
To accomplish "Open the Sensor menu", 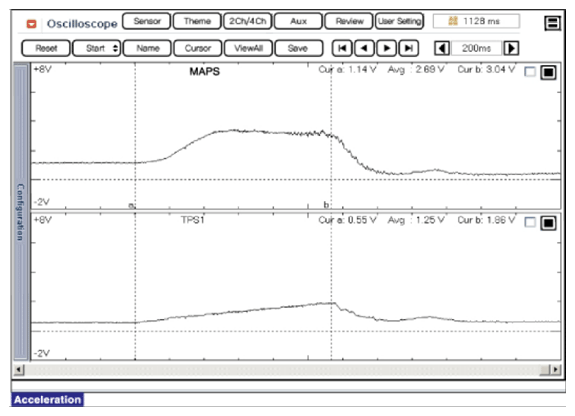I will coord(147,21).
